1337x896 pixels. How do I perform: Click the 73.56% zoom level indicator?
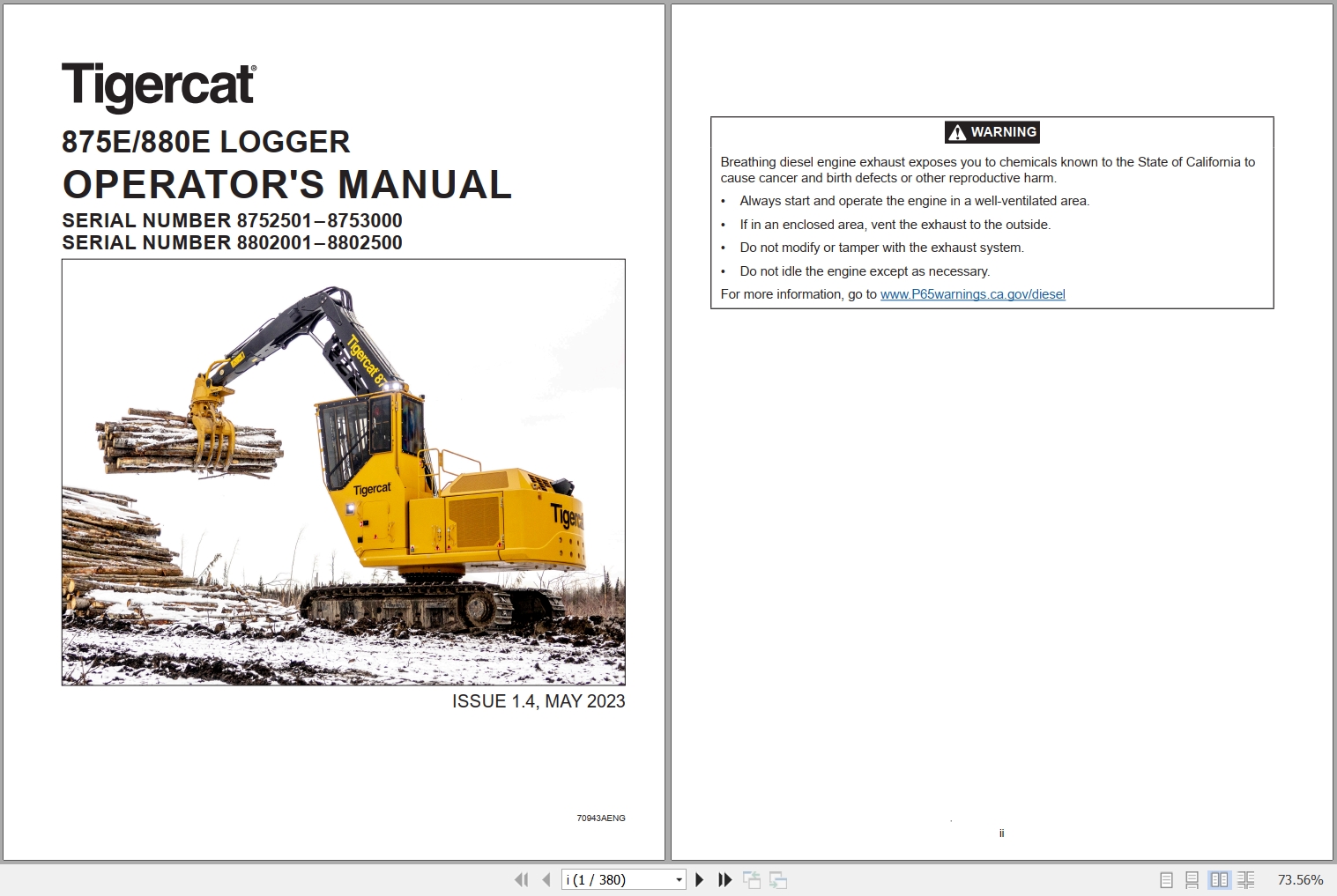1299,879
